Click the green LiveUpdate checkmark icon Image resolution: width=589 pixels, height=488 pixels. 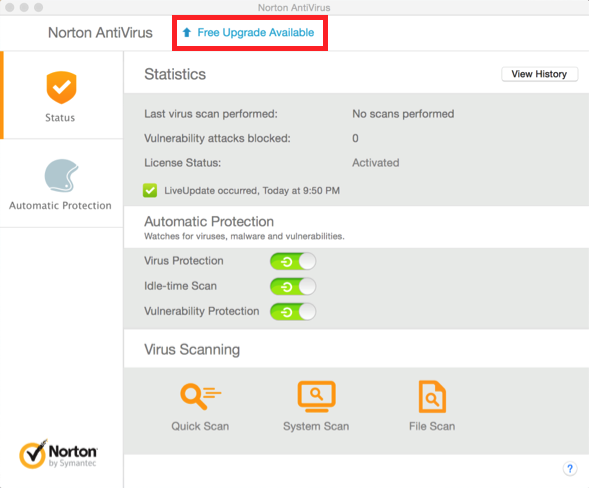[x=150, y=190]
